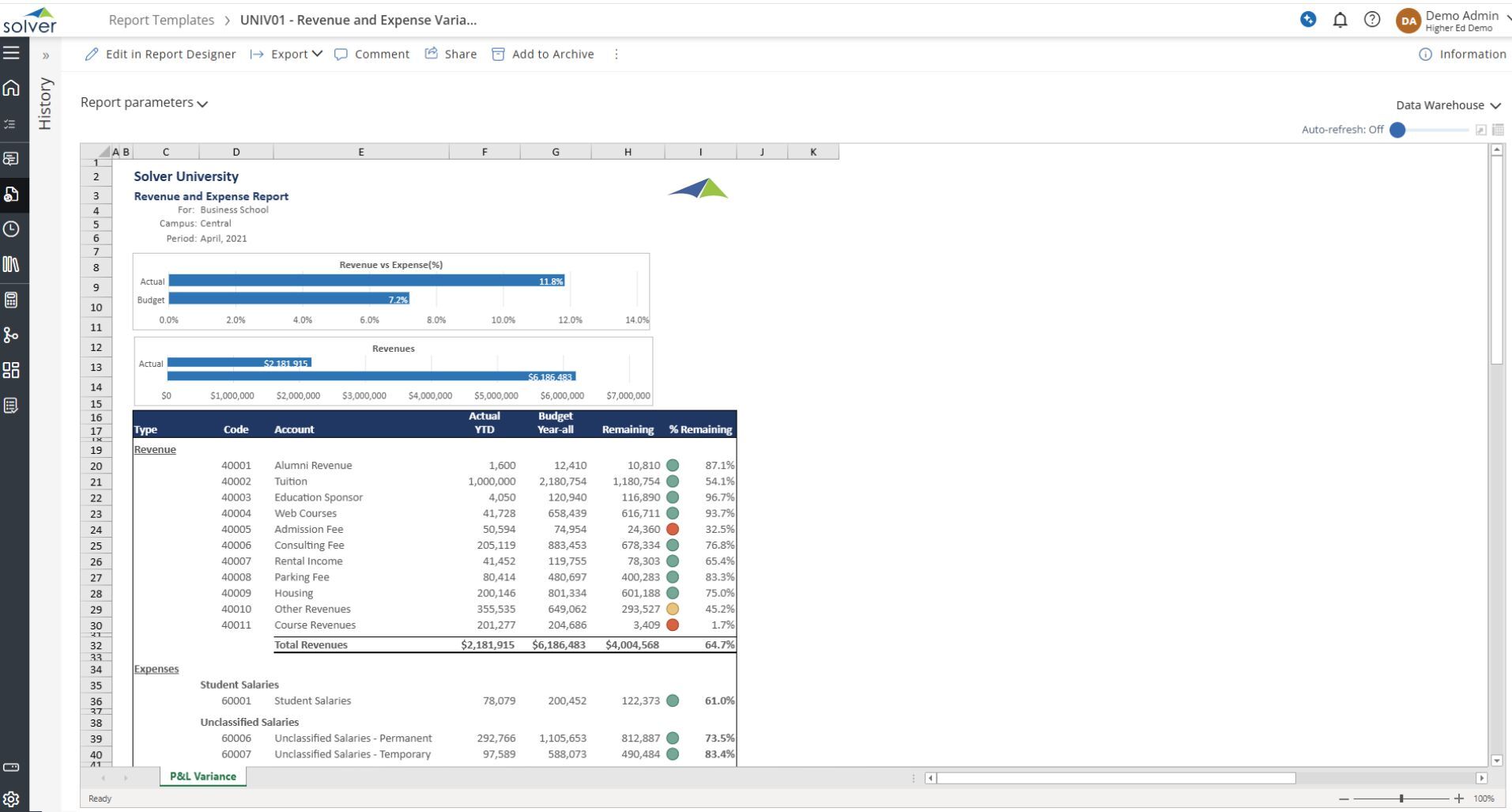Open the library books sidebar icon
This screenshot has width=1512, height=812.
11,264
